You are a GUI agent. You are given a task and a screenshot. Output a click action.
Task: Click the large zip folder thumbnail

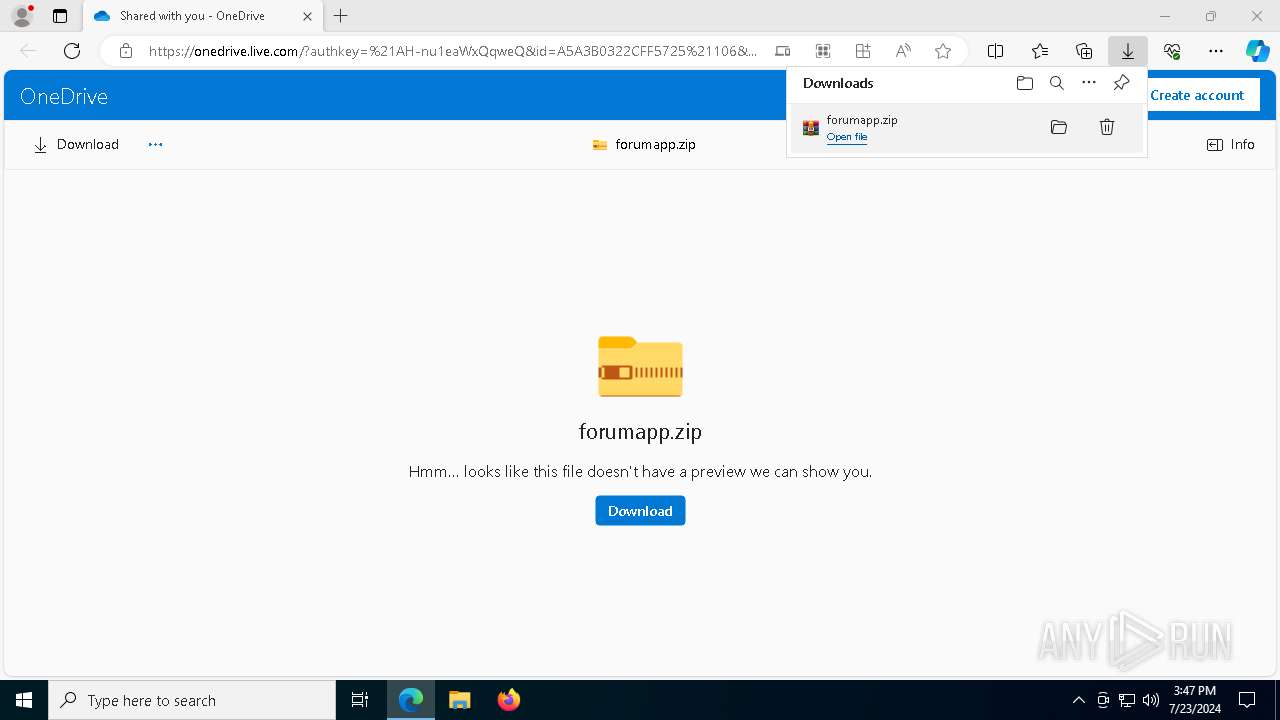pyautogui.click(x=640, y=367)
